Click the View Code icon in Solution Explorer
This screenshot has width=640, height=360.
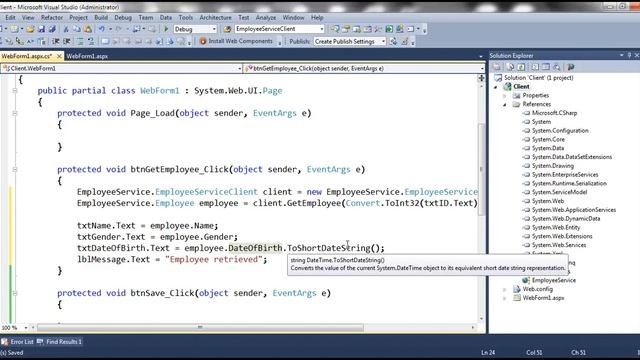pos(535,67)
